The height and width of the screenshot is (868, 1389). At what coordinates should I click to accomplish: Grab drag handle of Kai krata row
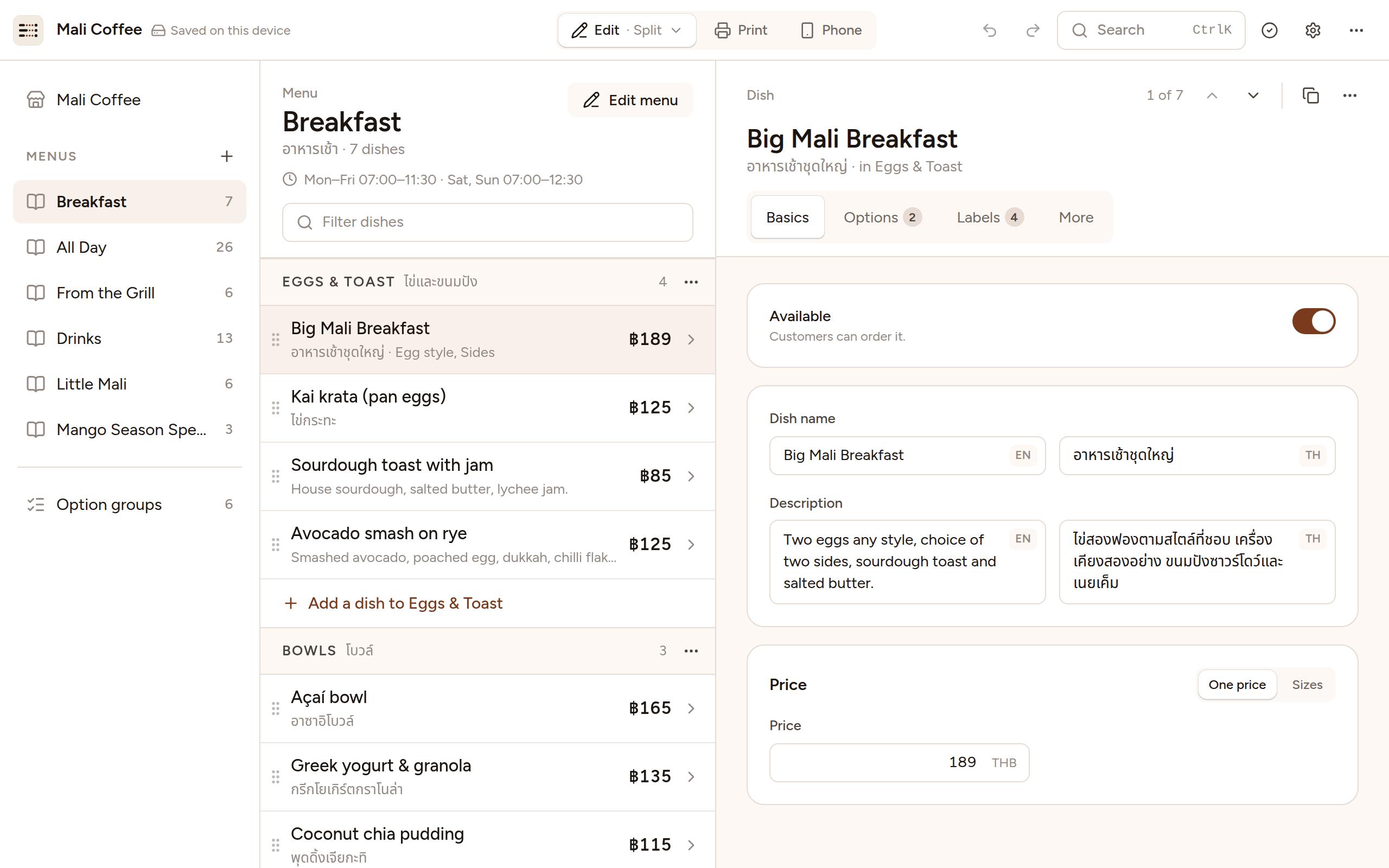pyautogui.click(x=276, y=408)
